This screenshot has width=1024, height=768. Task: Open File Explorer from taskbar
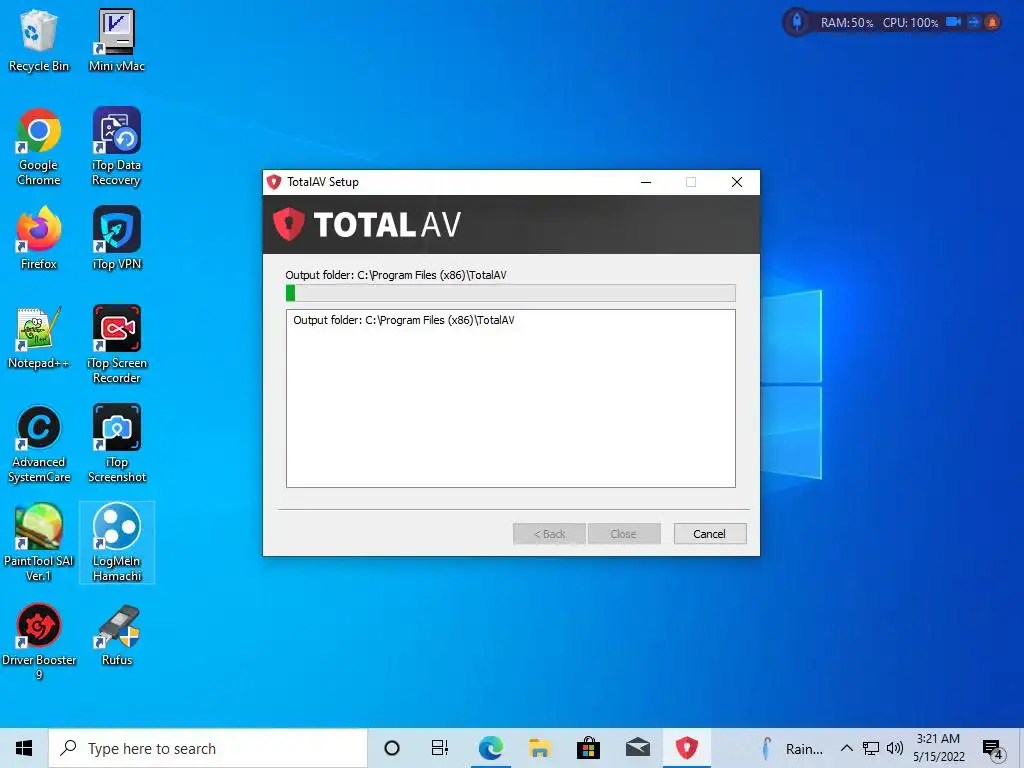coord(539,748)
